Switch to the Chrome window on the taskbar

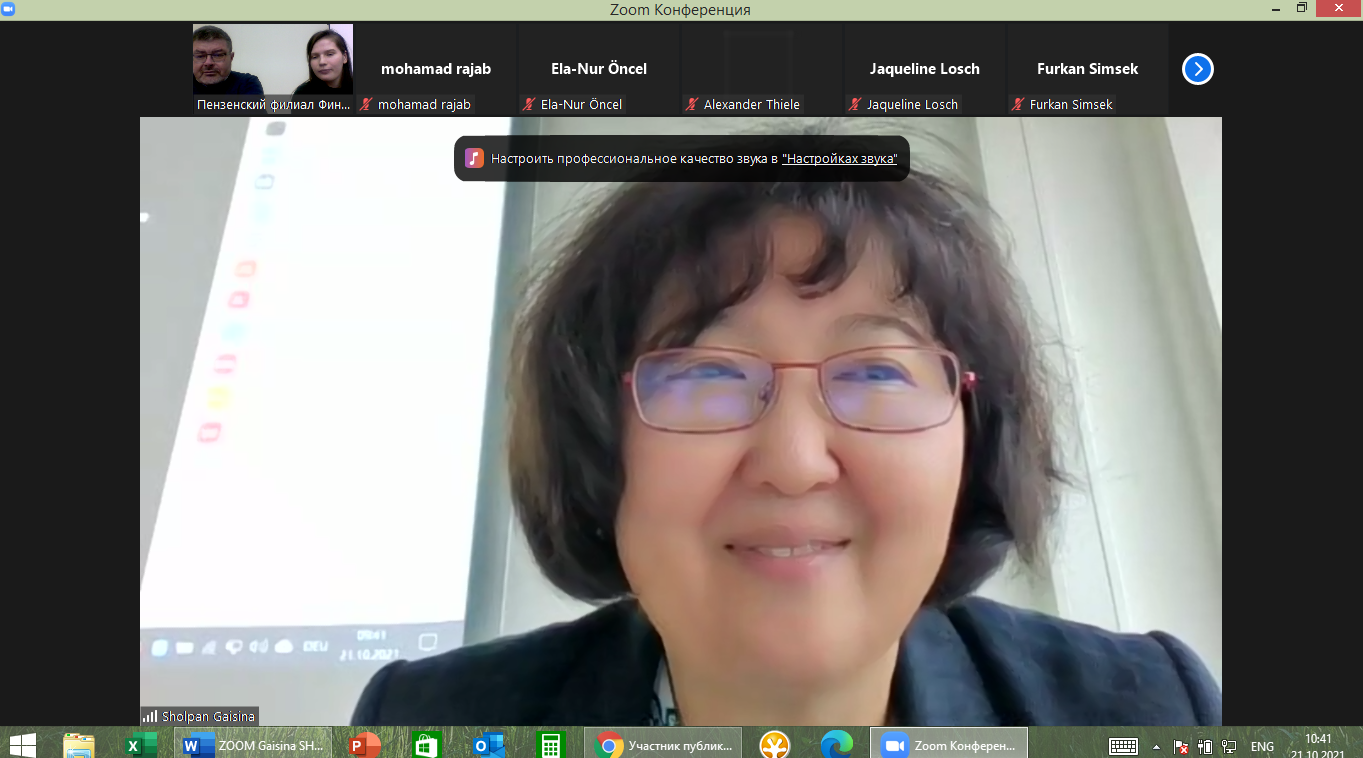(x=663, y=745)
